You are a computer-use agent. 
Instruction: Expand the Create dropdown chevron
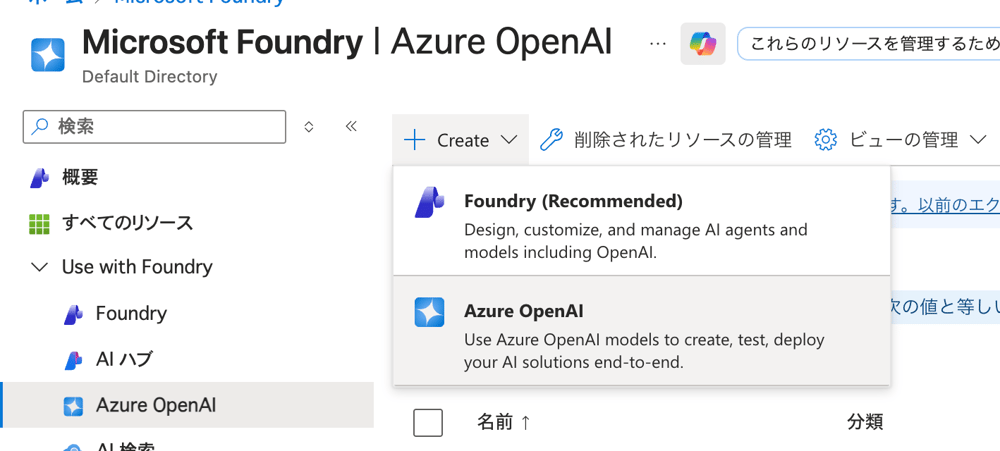tap(509, 140)
